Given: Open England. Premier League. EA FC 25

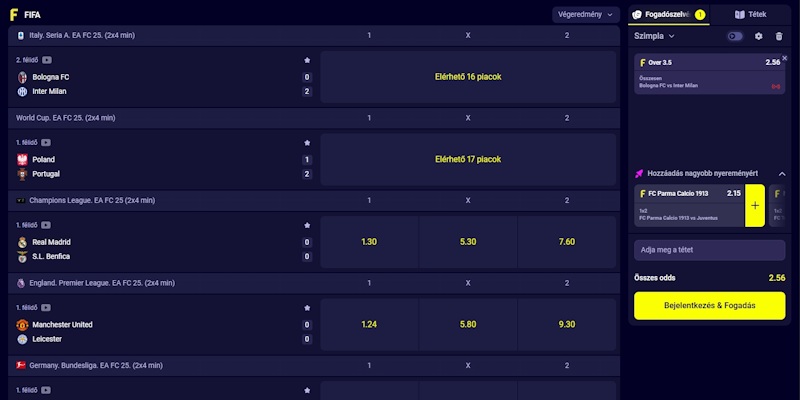Looking at the screenshot, I should (x=102, y=283).
